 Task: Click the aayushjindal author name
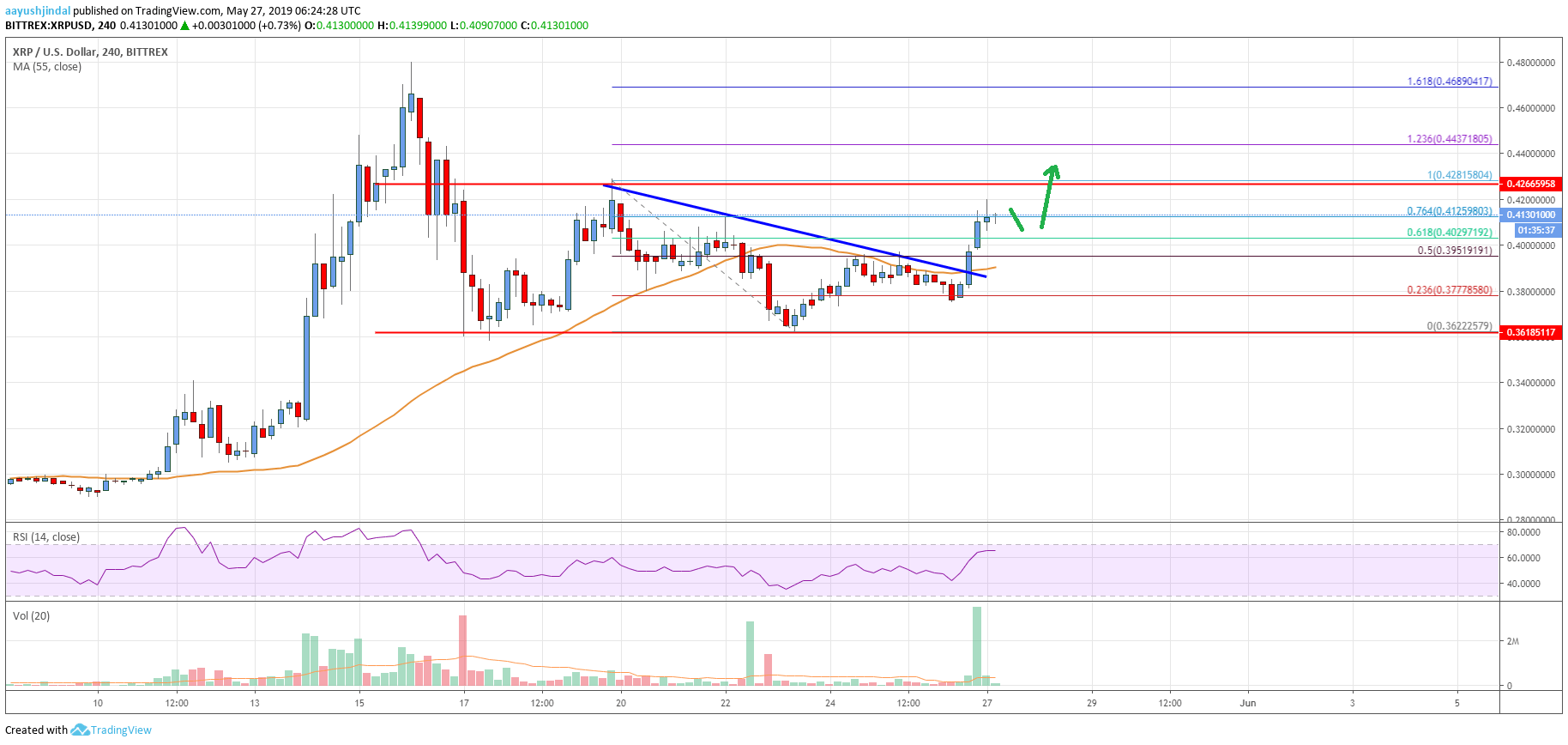37,11
